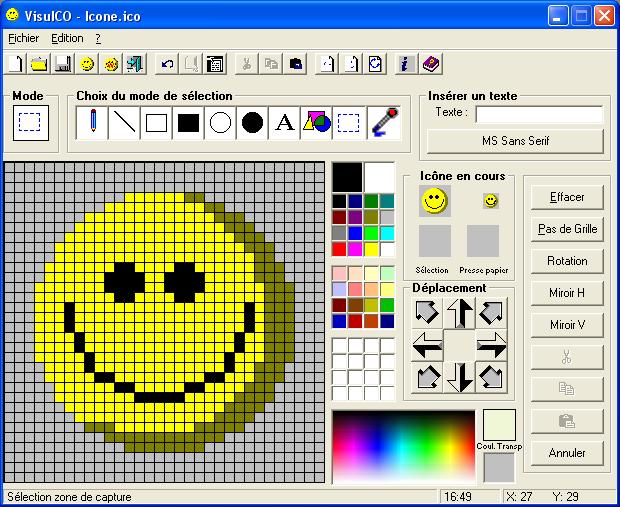Select the filled black rectangle tool
This screenshot has height=507, width=620.
pyautogui.click(x=188, y=123)
